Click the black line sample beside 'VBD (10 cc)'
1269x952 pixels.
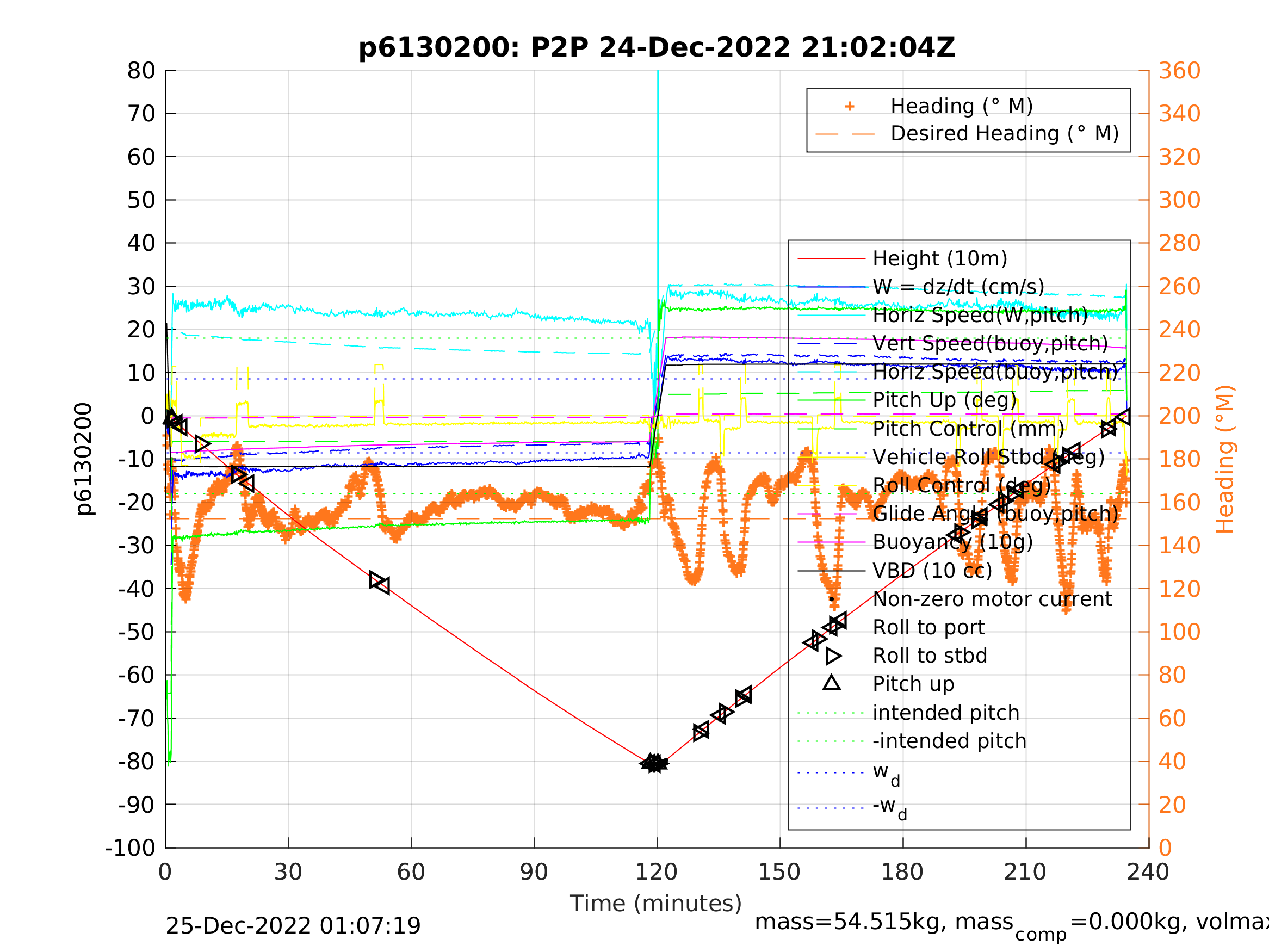[831, 571]
